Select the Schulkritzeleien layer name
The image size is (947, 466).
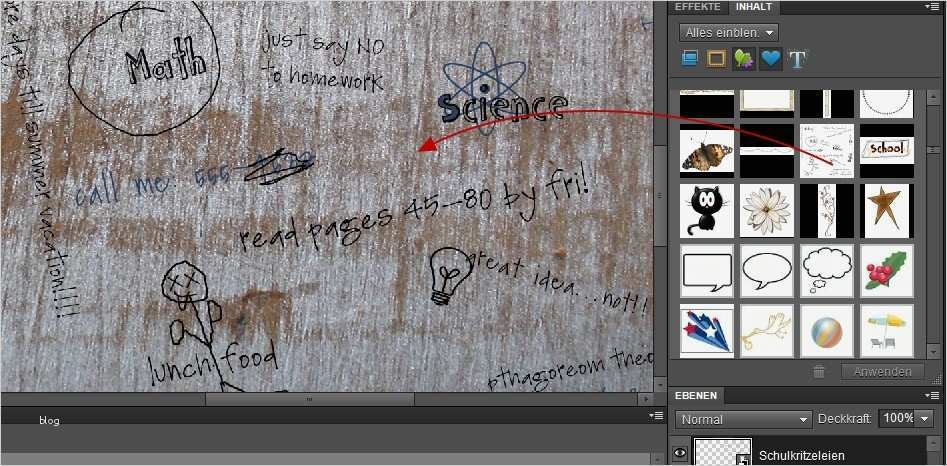click(801, 456)
